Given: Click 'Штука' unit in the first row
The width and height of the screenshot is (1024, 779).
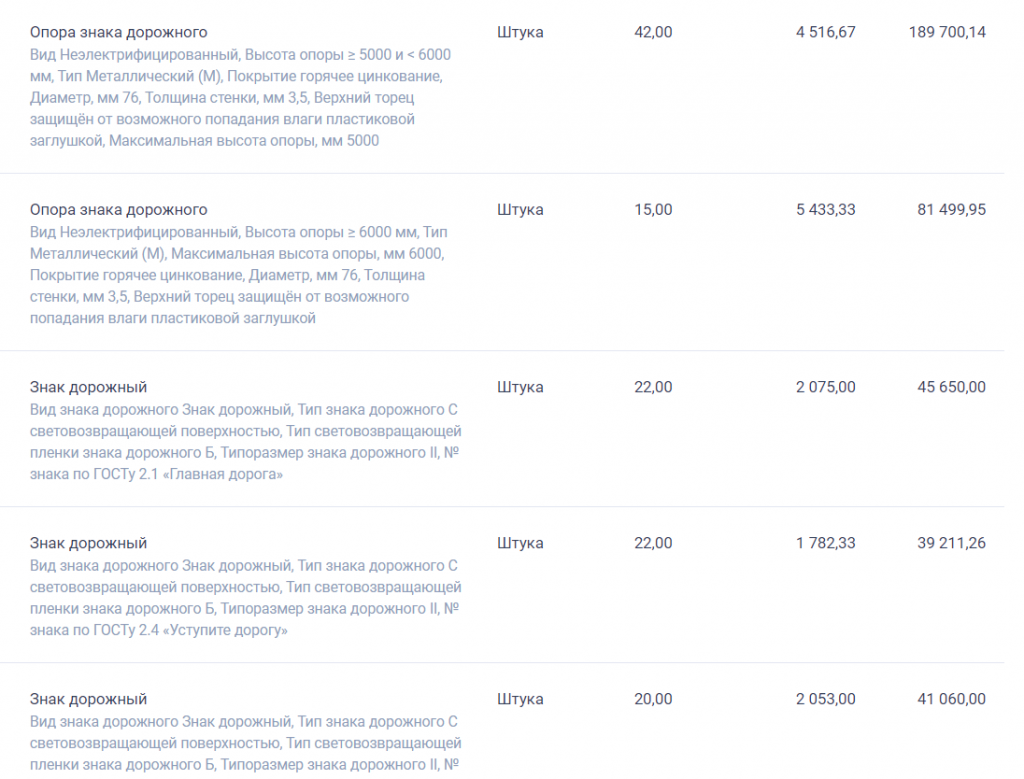Looking at the screenshot, I should tap(520, 32).
